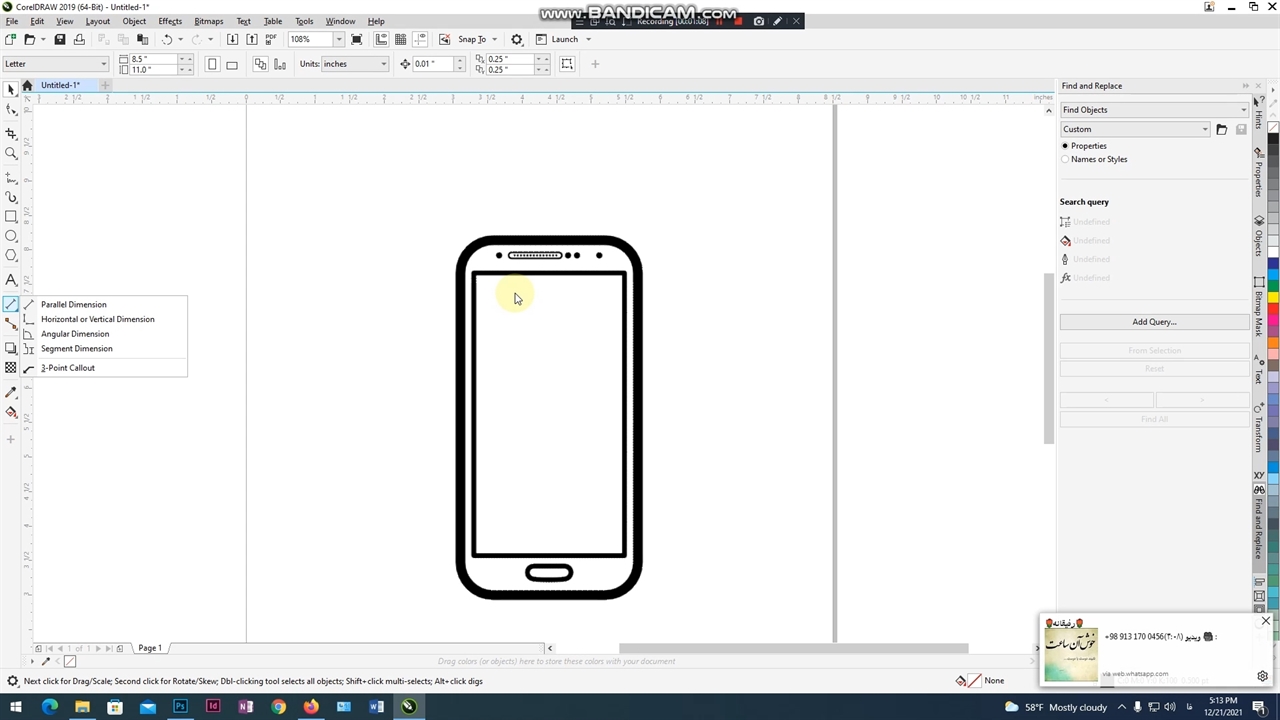
Task: Select the Properties radio button
Action: click(x=1065, y=146)
